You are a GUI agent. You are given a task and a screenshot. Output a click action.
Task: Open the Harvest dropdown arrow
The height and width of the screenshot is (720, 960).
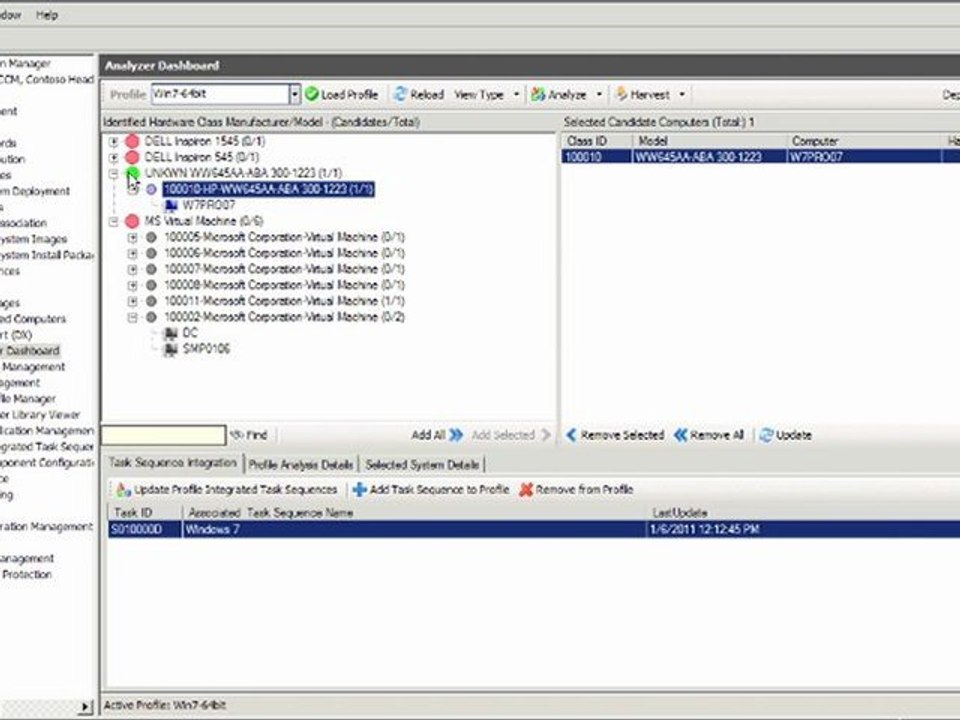[682, 95]
